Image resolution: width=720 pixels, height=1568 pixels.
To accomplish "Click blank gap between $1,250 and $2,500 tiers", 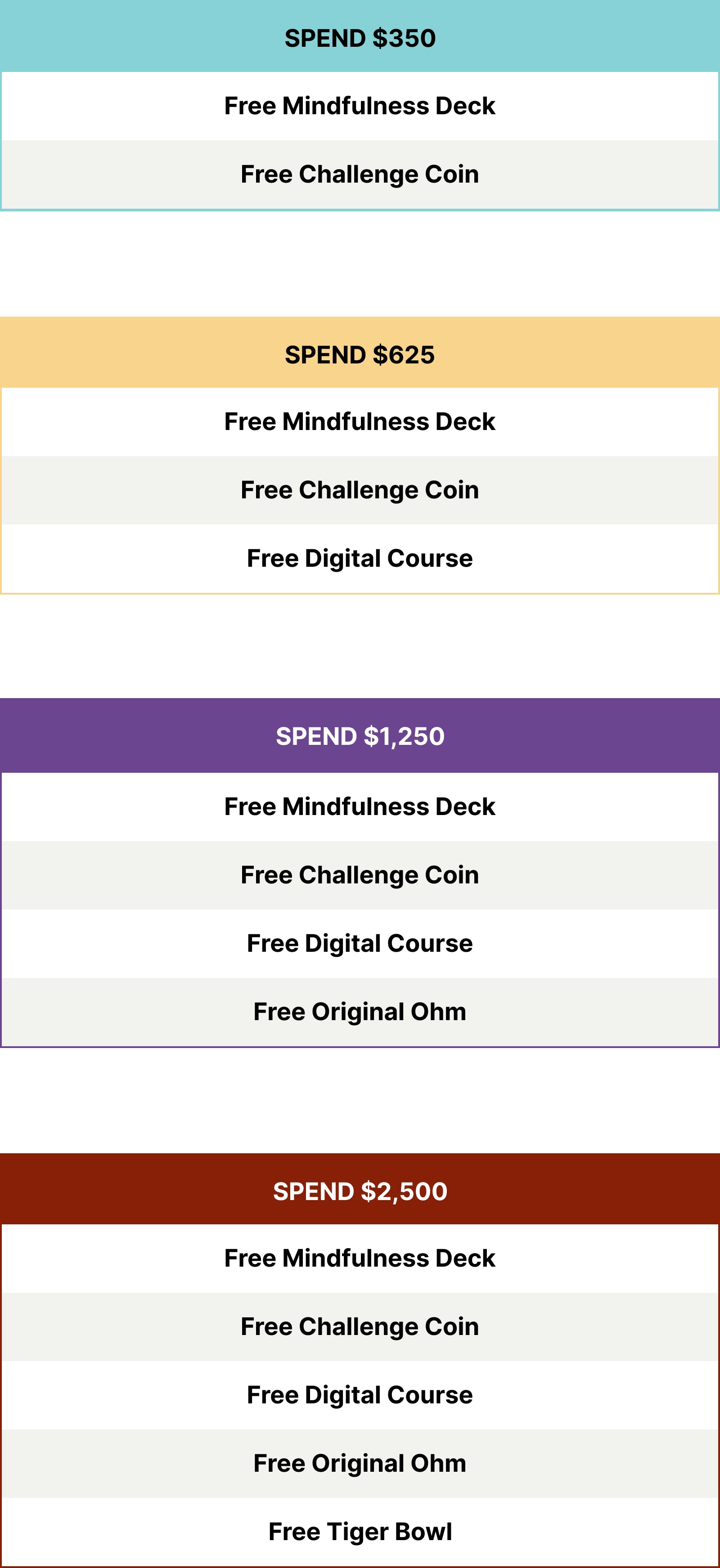I will [x=360, y=1100].
